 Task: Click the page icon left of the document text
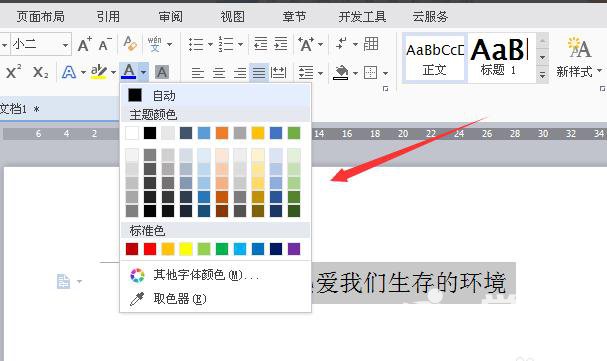coord(63,281)
